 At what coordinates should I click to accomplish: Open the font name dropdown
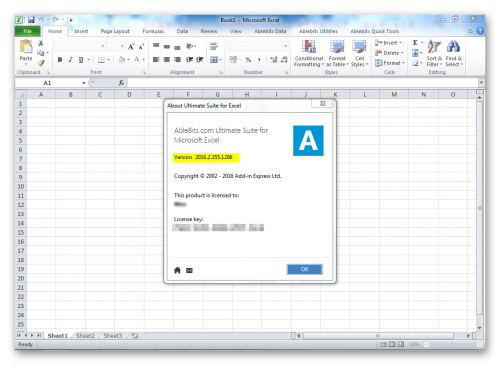(103, 46)
